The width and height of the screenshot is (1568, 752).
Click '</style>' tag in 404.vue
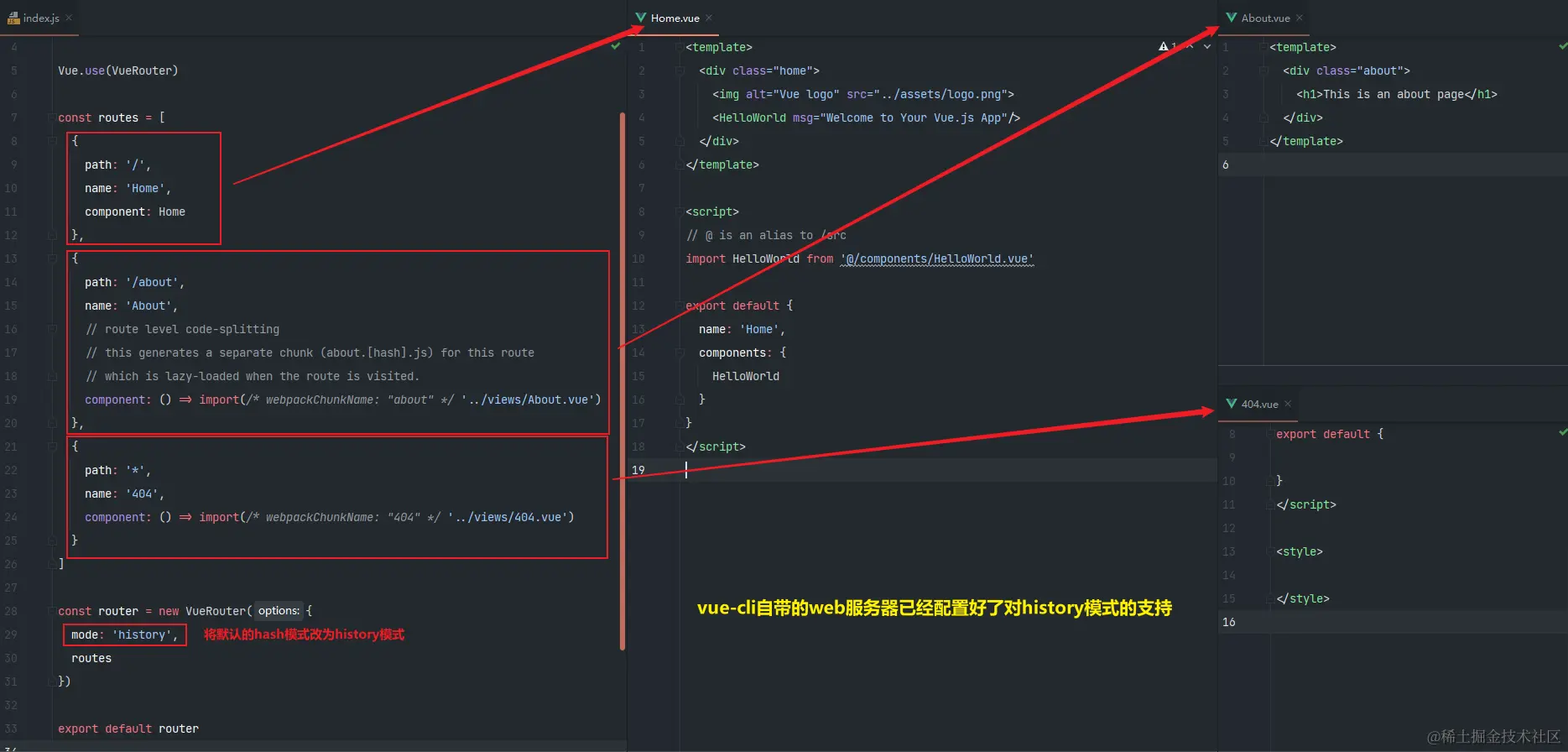(x=1303, y=598)
